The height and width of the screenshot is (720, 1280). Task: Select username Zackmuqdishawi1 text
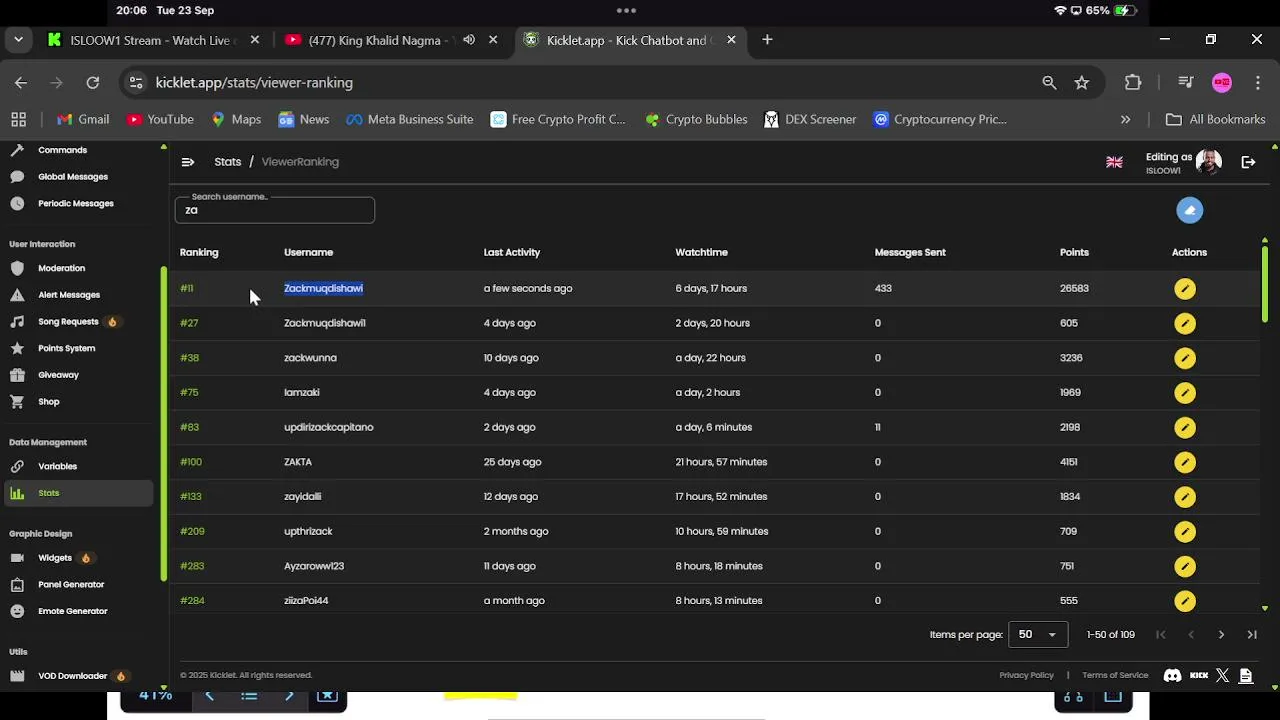(x=324, y=323)
